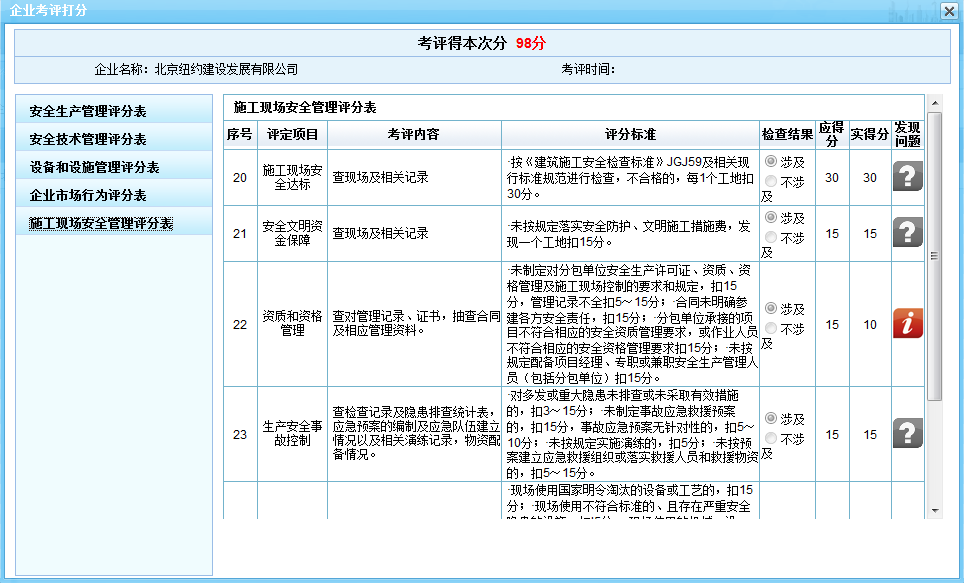Image resolution: width=964 pixels, height=583 pixels.
Task: Select 涉及 for row 22 资质和资格管理
Action: click(x=771, y=308)
